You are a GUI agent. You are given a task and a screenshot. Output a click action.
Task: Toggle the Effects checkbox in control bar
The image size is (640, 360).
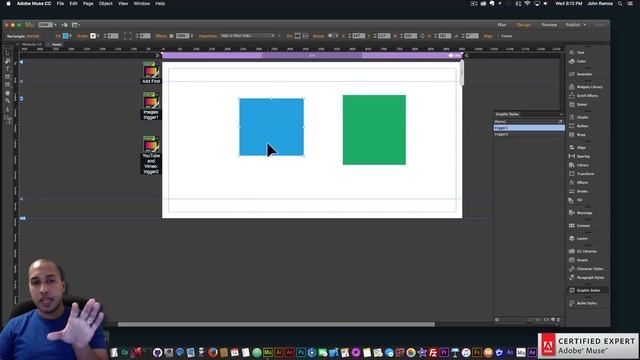[x=171, y=36]
